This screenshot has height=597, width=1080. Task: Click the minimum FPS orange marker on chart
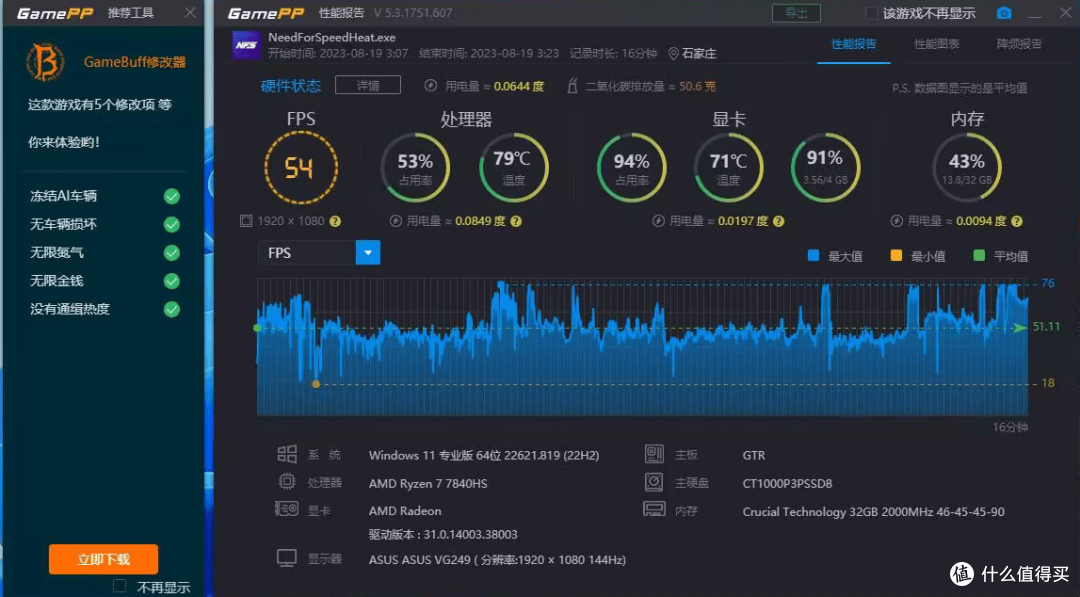(x=315, y=384)
